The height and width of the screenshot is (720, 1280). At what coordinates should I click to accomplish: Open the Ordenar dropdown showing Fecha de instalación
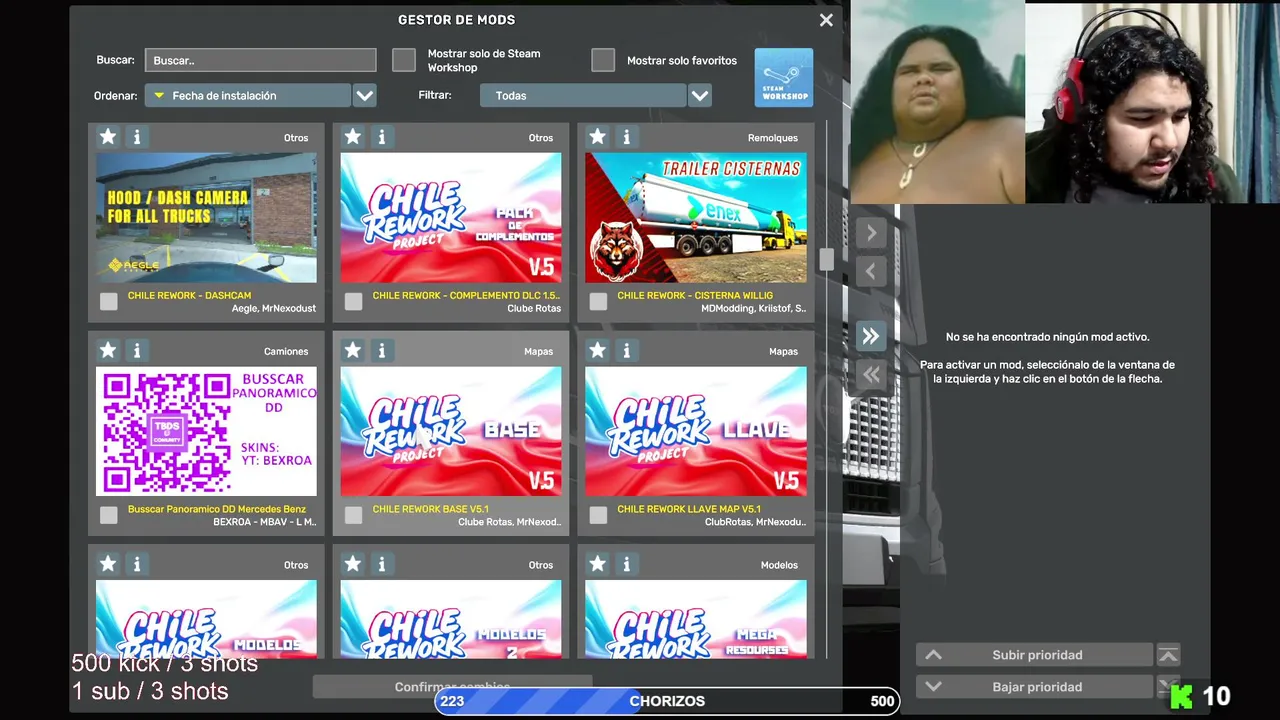pos(260,95)
